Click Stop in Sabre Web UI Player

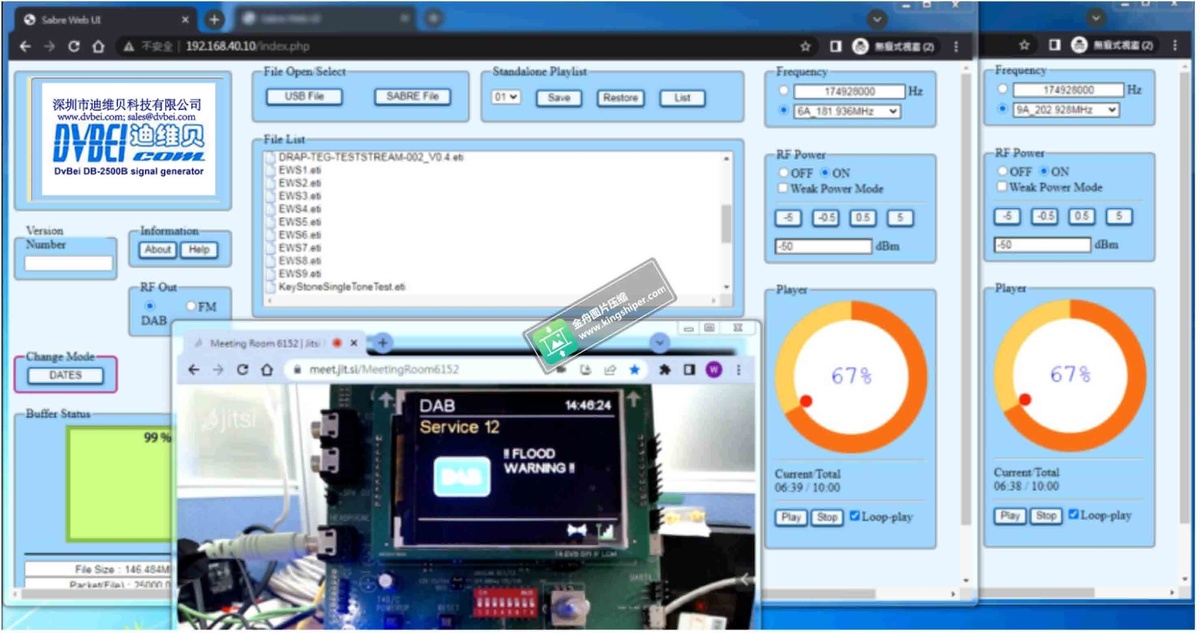tap(826, 517)
